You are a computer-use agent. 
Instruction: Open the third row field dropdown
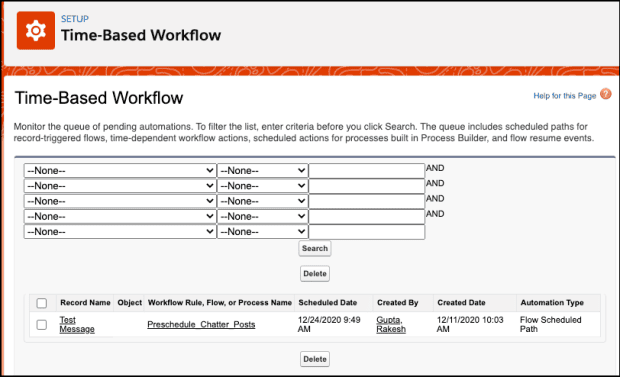[x=120, y=201]
